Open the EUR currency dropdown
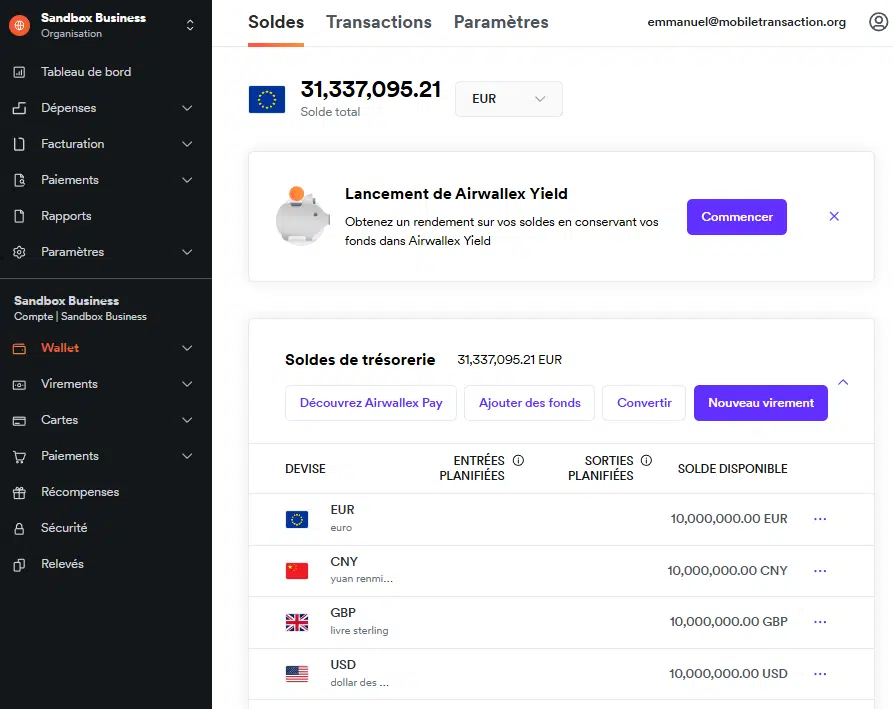Image resolution: width=893 pixels, height=709 pixels. tap(508, 99)
